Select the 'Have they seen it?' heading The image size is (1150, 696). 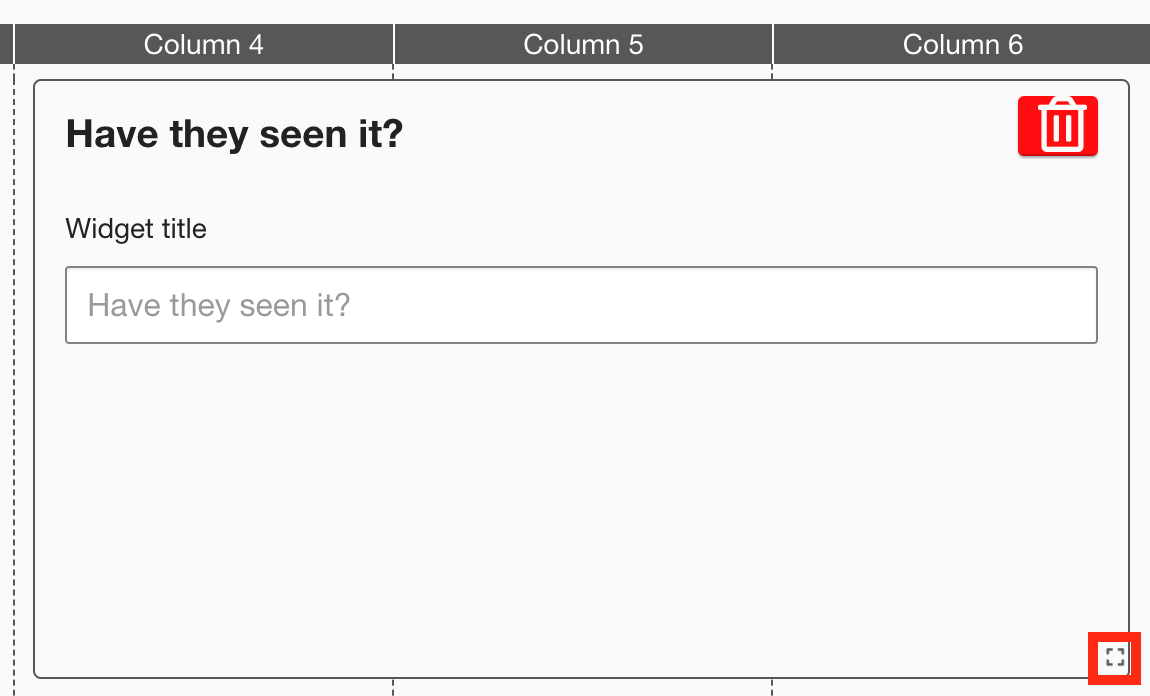234,133
